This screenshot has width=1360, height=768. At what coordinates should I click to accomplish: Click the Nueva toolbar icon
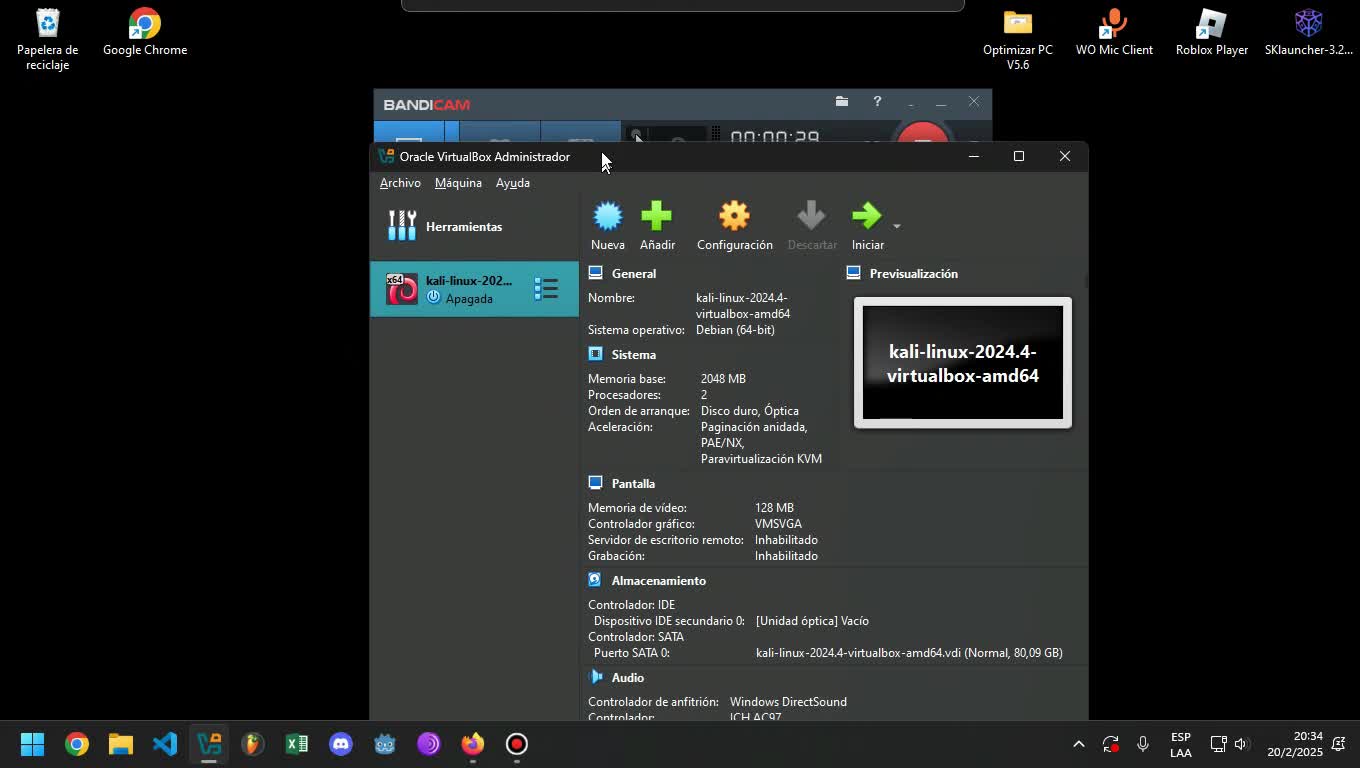(x=608, y=216)
